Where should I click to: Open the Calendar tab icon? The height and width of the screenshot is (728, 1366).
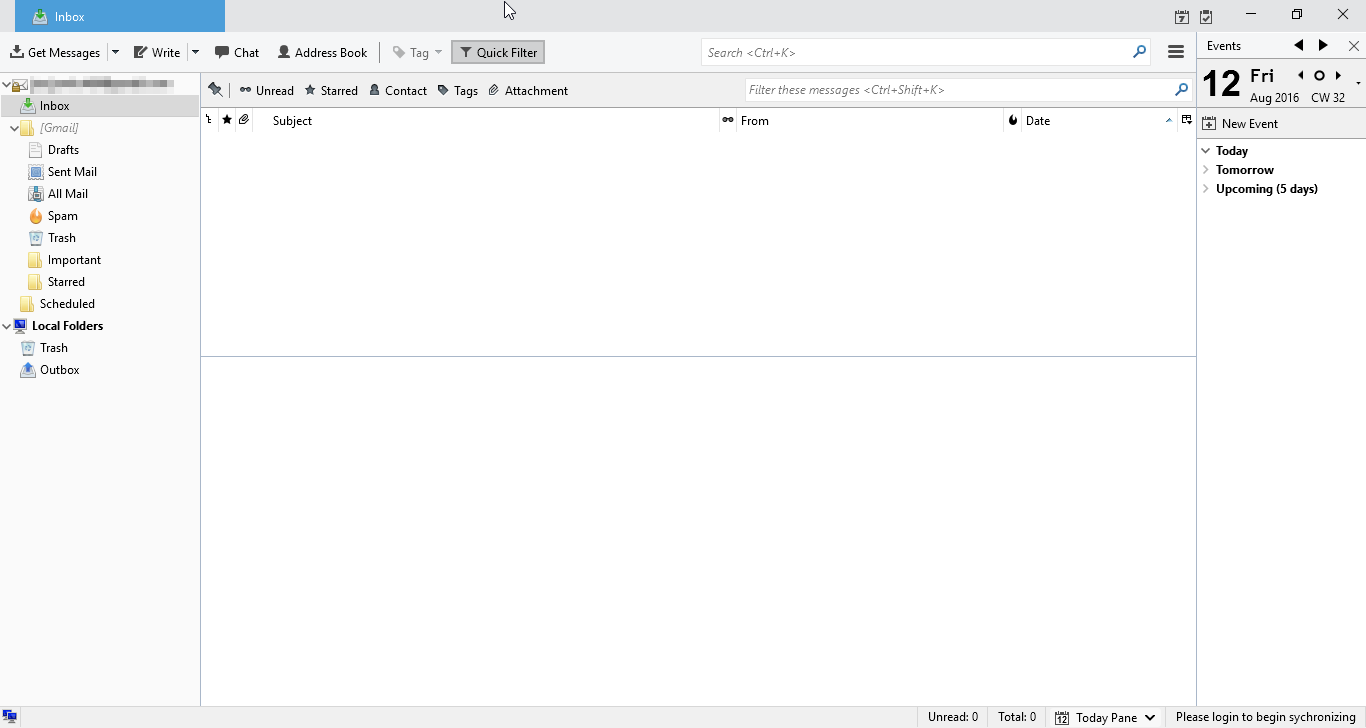(1181, 16)
